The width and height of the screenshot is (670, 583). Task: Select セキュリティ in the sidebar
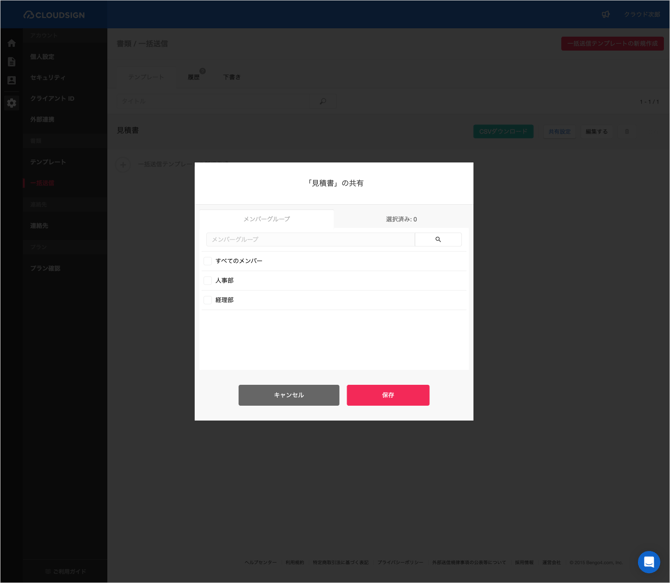click(x=48, y=78)
